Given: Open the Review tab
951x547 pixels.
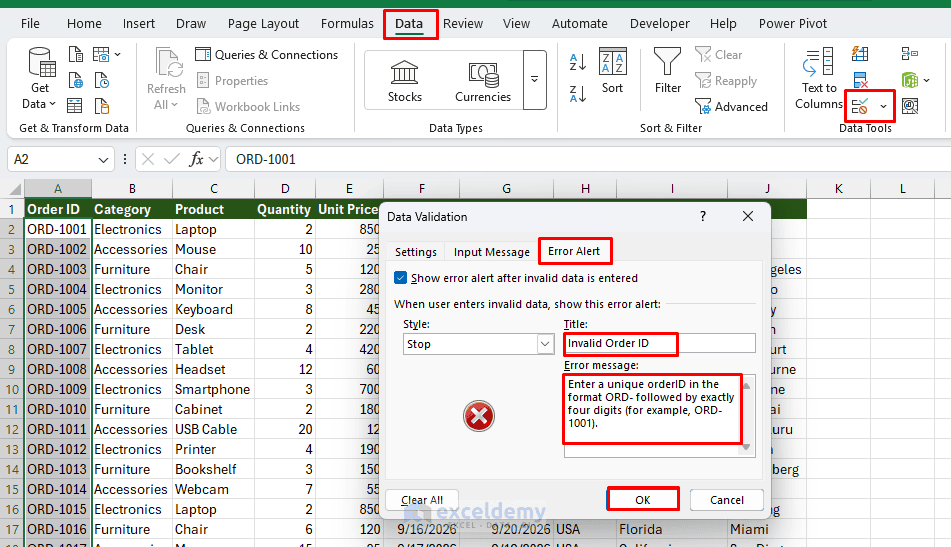Looking at the screenshot, I should pos(463,24).
